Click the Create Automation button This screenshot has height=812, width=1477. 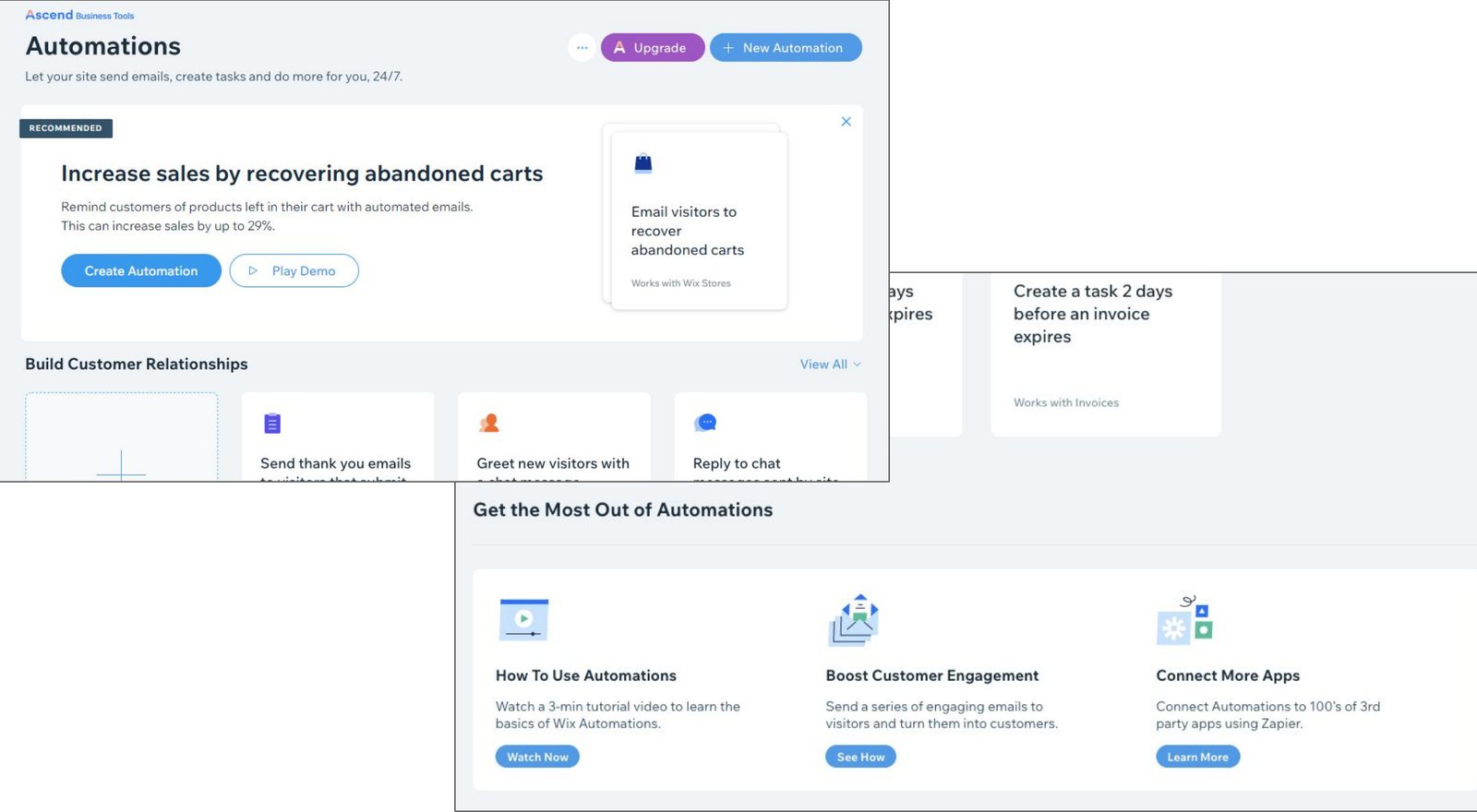tap(141, 270)
